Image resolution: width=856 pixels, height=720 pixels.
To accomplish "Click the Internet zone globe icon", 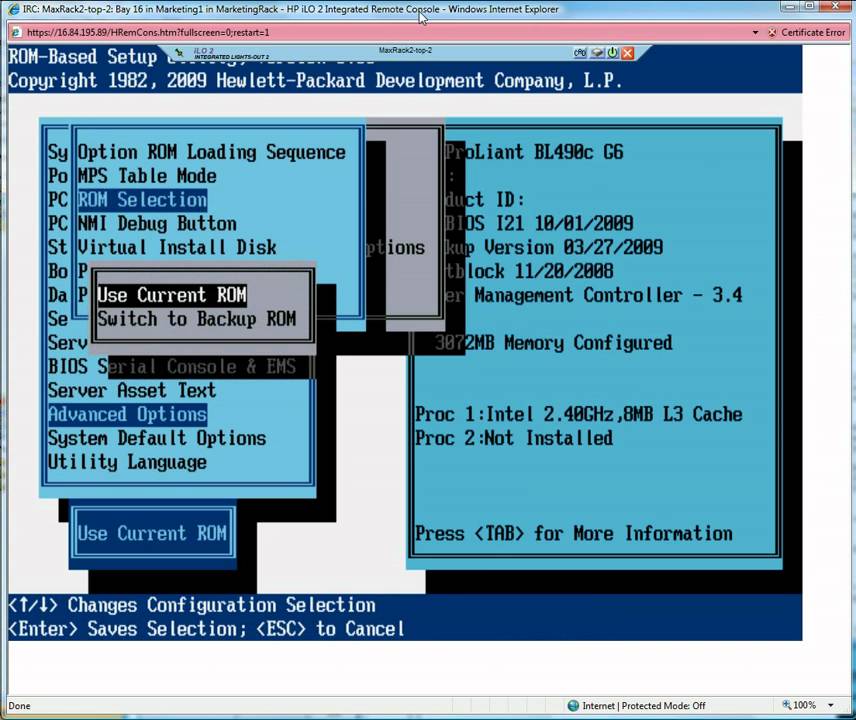I will [x=573, y=705].
